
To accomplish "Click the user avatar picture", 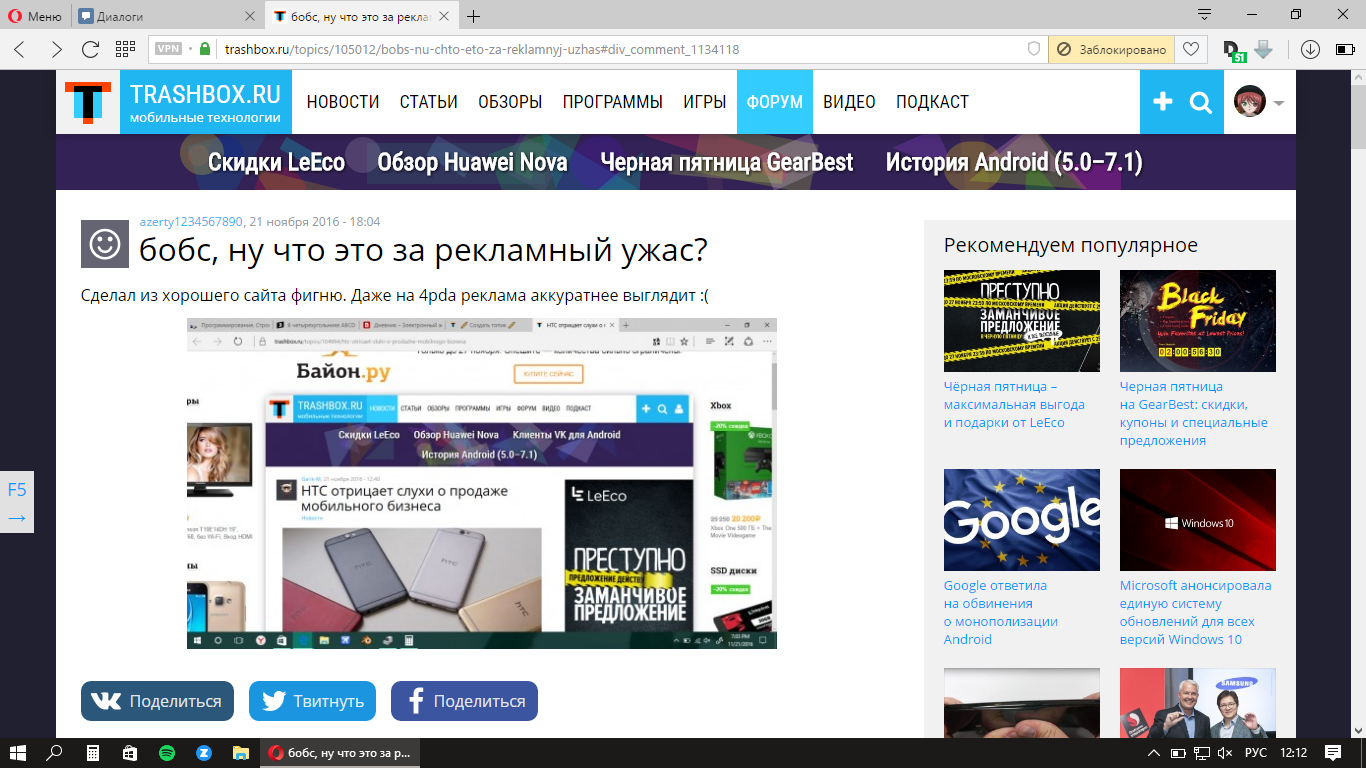I will coord(1250,102).
